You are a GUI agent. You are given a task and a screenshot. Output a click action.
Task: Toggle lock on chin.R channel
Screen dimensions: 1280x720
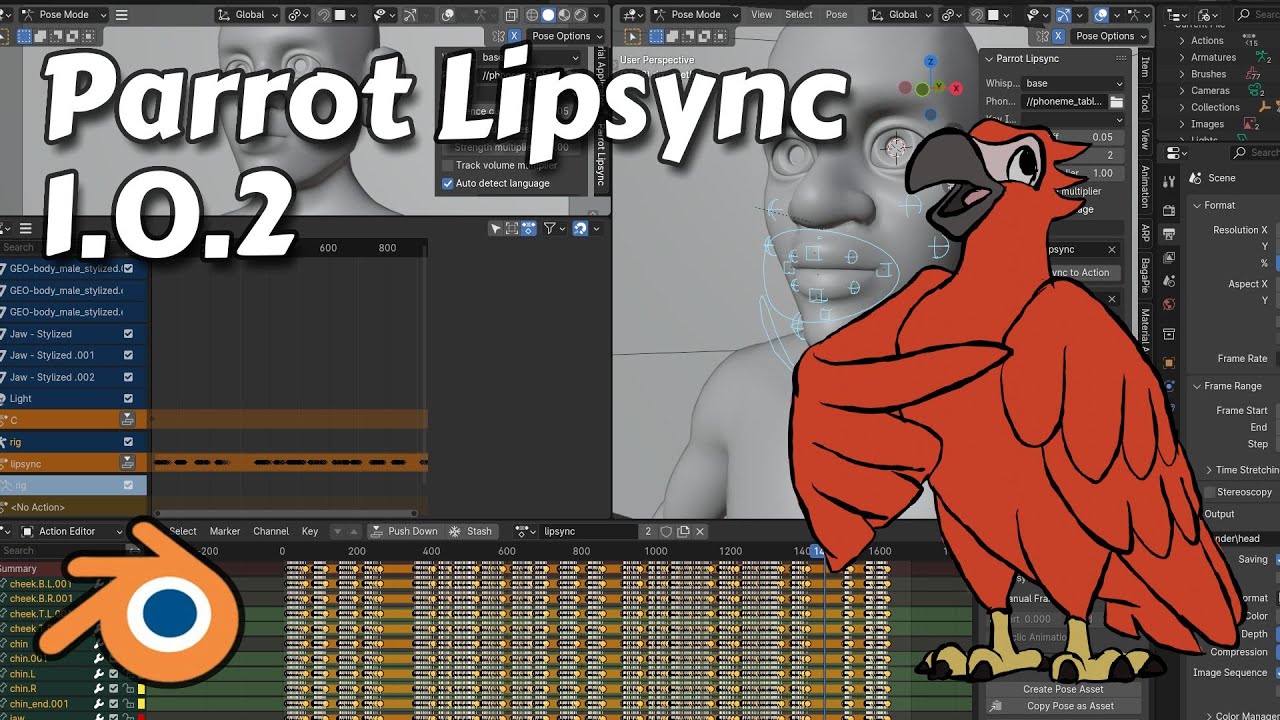click(x=128, y=689)
